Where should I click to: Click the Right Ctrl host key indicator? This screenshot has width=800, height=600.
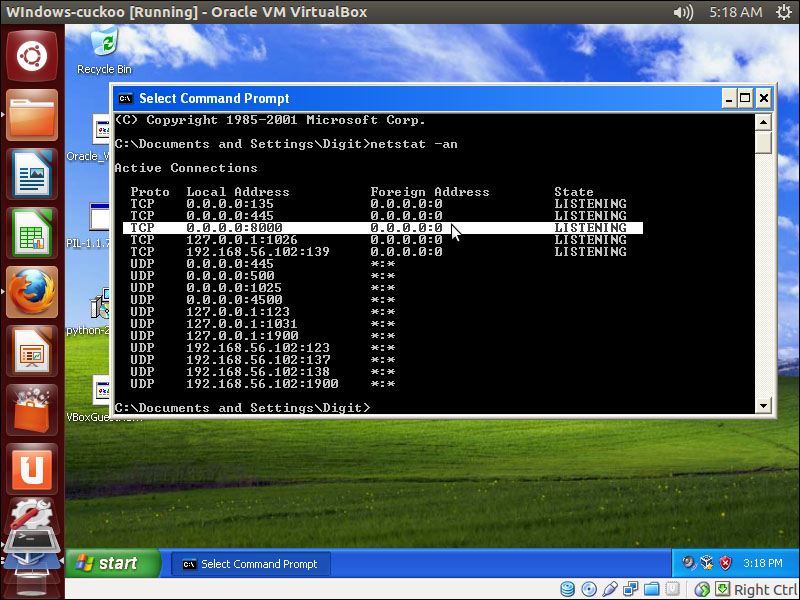(x=764, y=590)
